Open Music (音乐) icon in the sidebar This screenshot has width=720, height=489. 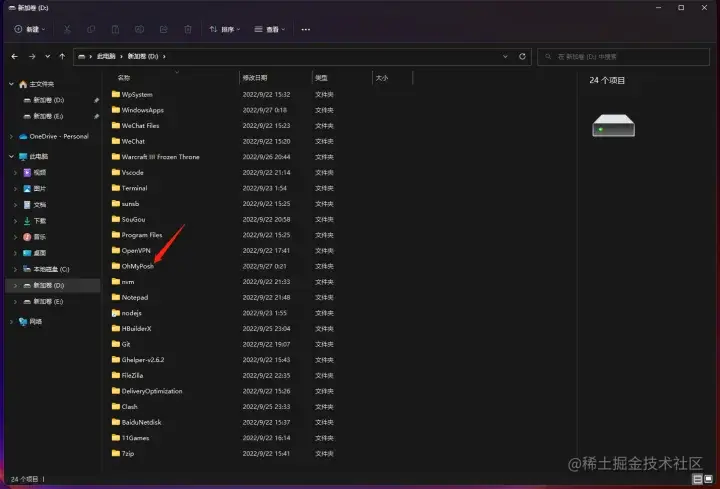pos(27,237)
